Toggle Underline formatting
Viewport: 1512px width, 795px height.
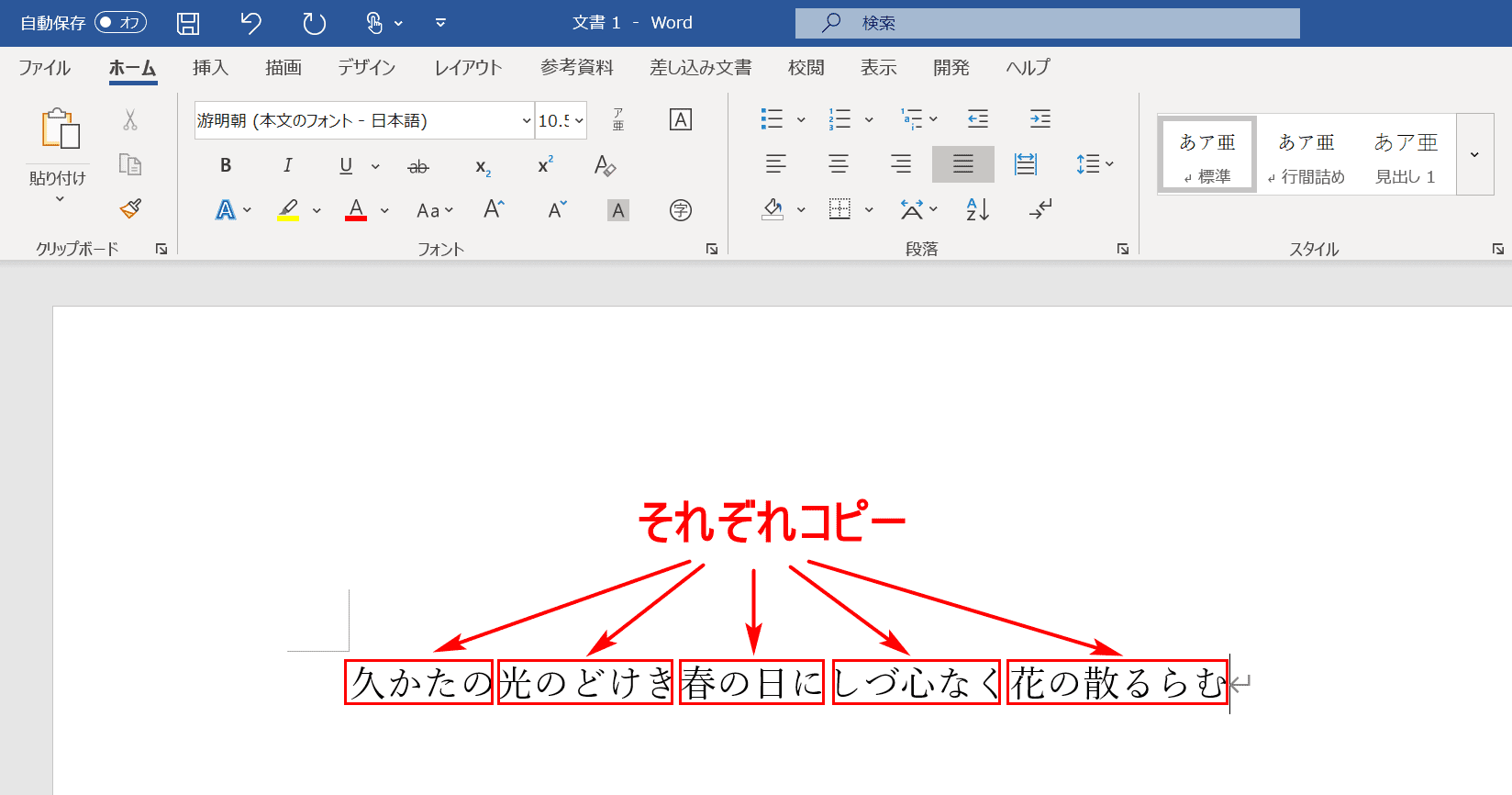coord(346,165)
